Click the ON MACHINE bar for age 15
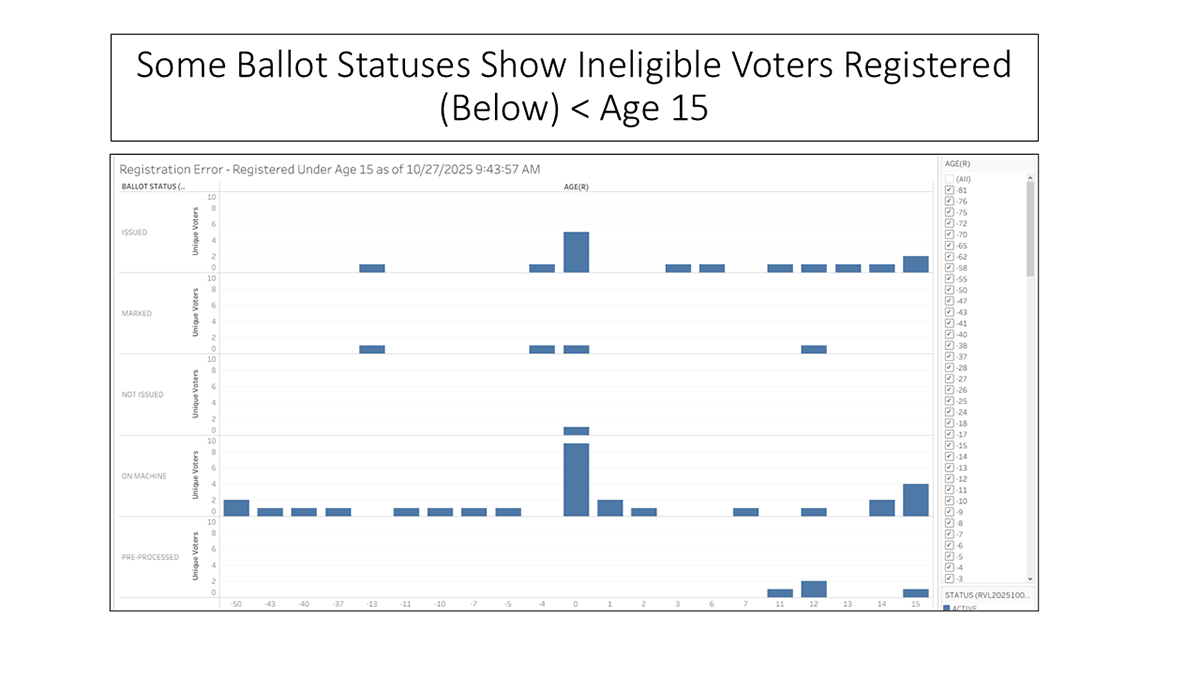1200x675 pixels. (915, 500)
